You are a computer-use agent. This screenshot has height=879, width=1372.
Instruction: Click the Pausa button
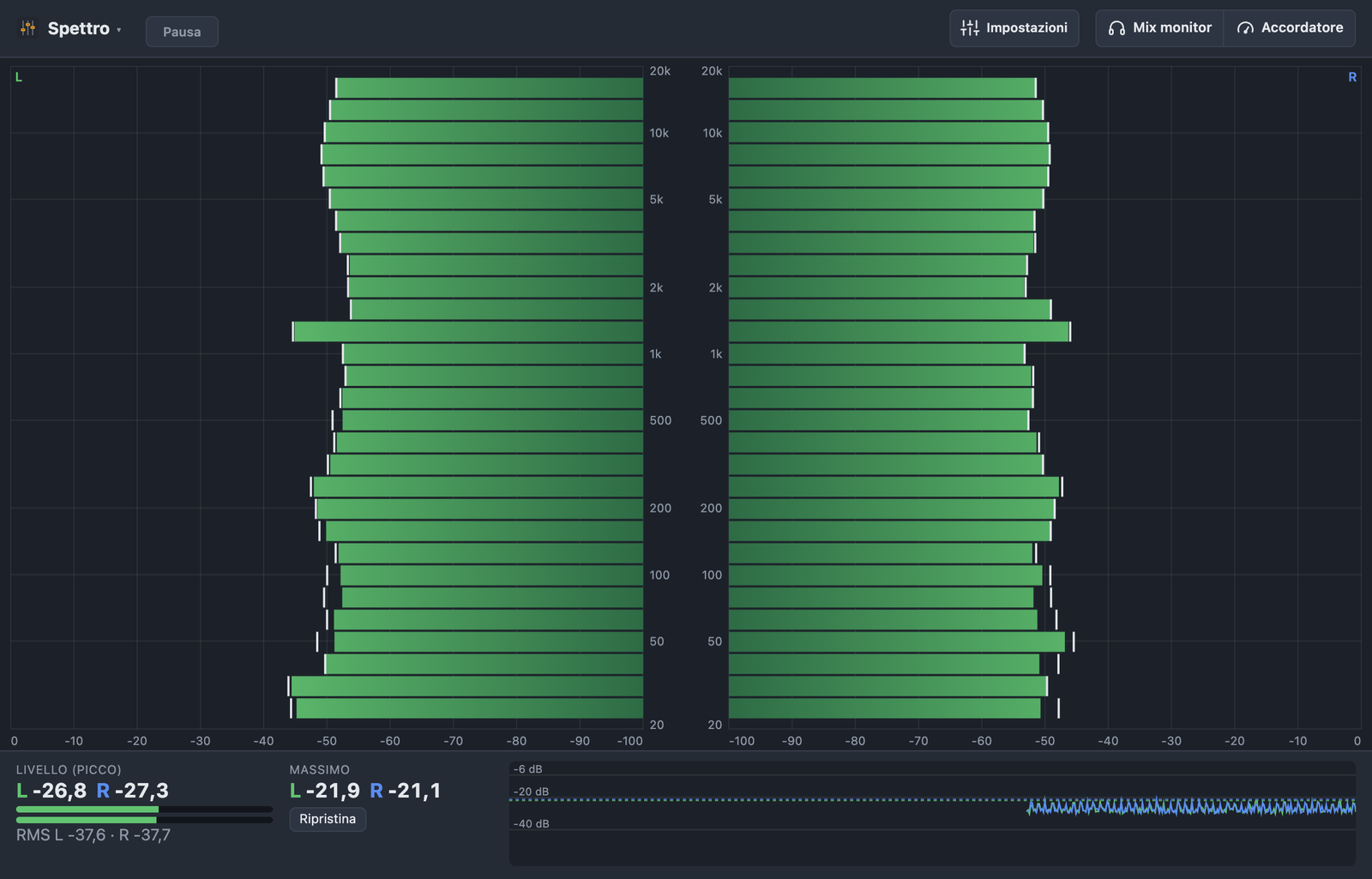[x=182, y=32]
